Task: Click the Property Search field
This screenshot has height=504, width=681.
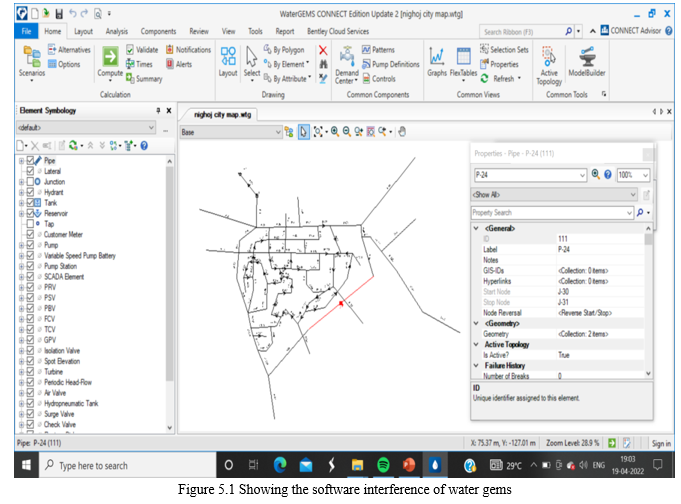Action: click(550, 212)
